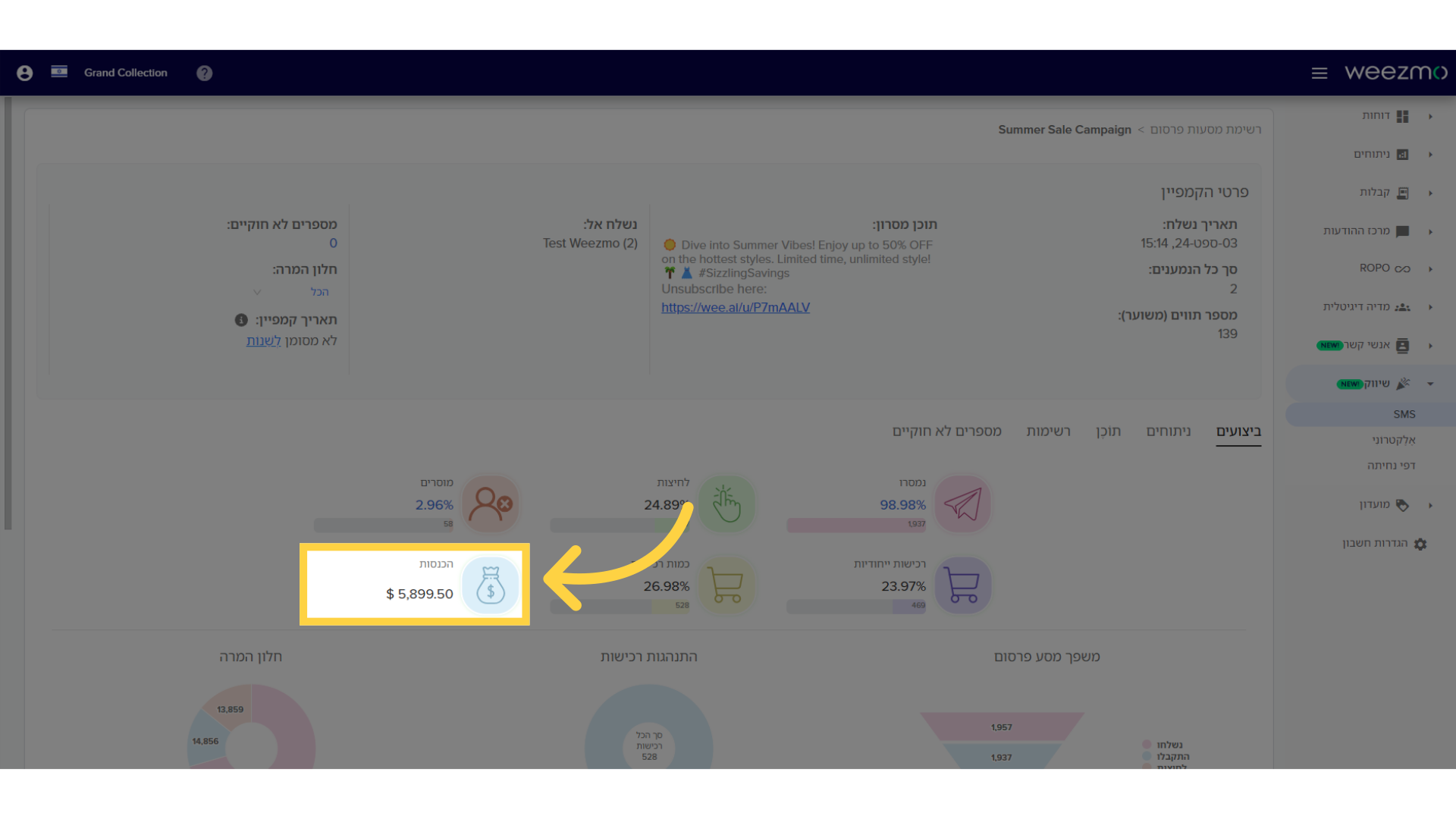The width and height of the screenshot is (1456, 819).
Task: Click the contacts icon (אנשי קשר)
Action: click(1402, 346)
